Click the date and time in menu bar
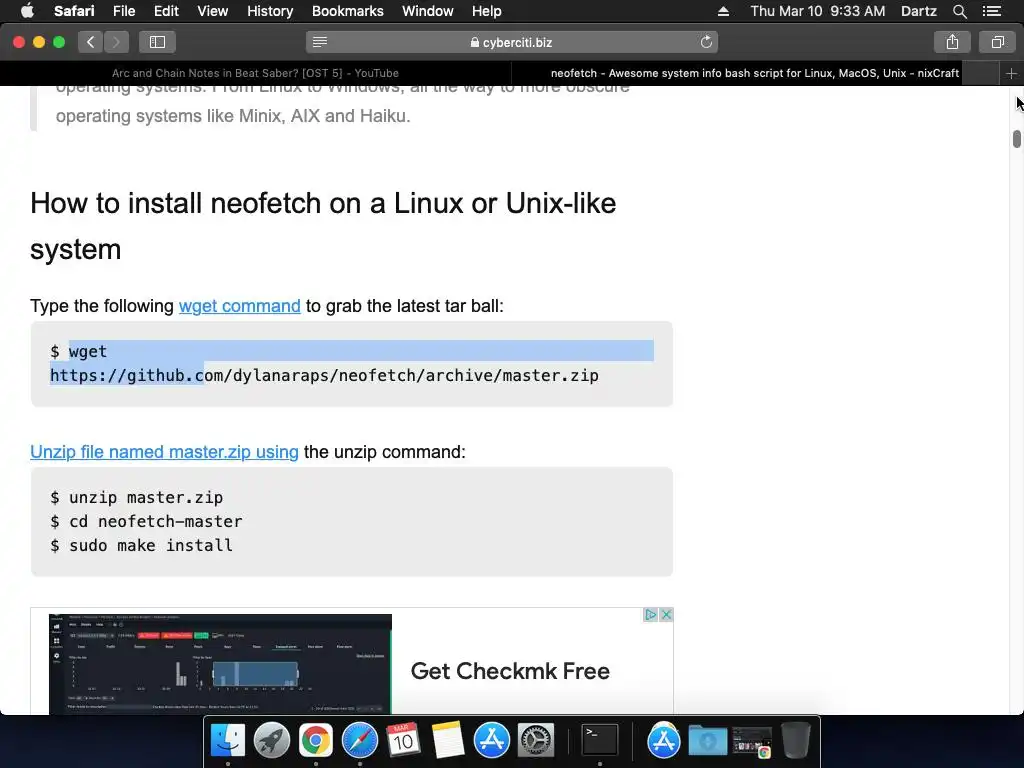 coord(818,11)
